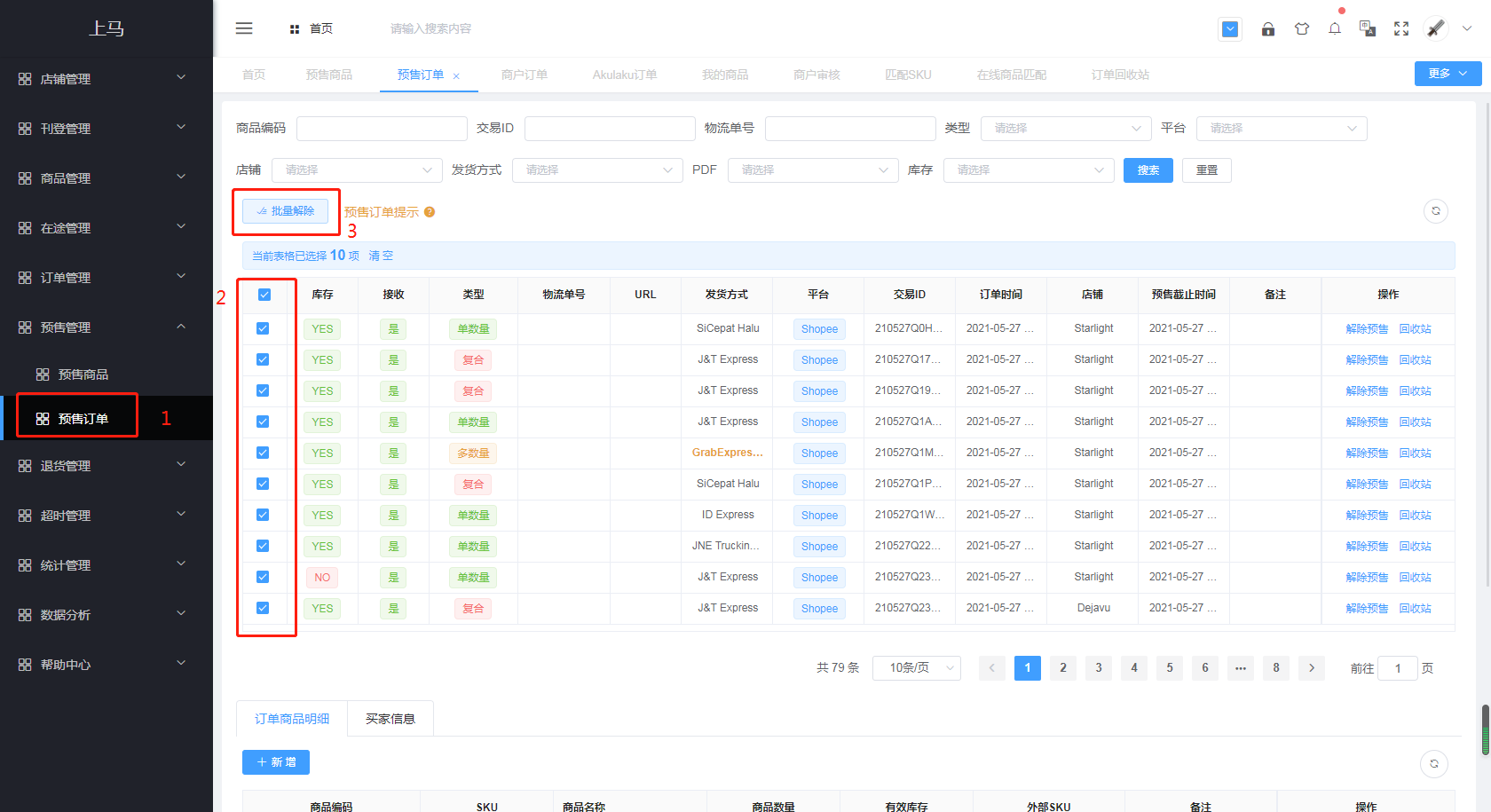This screenshot has width=1491, height=812.
Task: Click the 订单管理 sidebar icon
Action: point(25,278)
